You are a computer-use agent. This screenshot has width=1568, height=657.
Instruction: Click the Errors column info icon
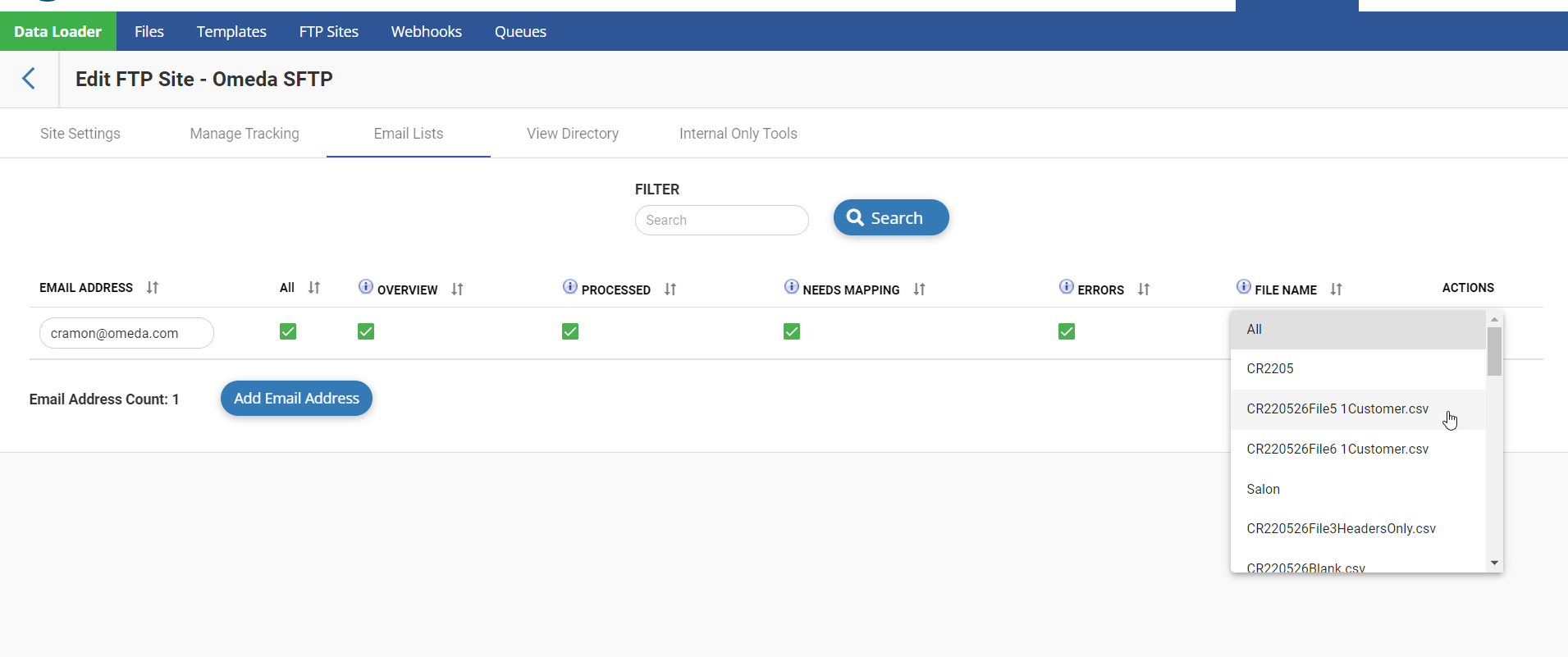tap(1067, 286)
